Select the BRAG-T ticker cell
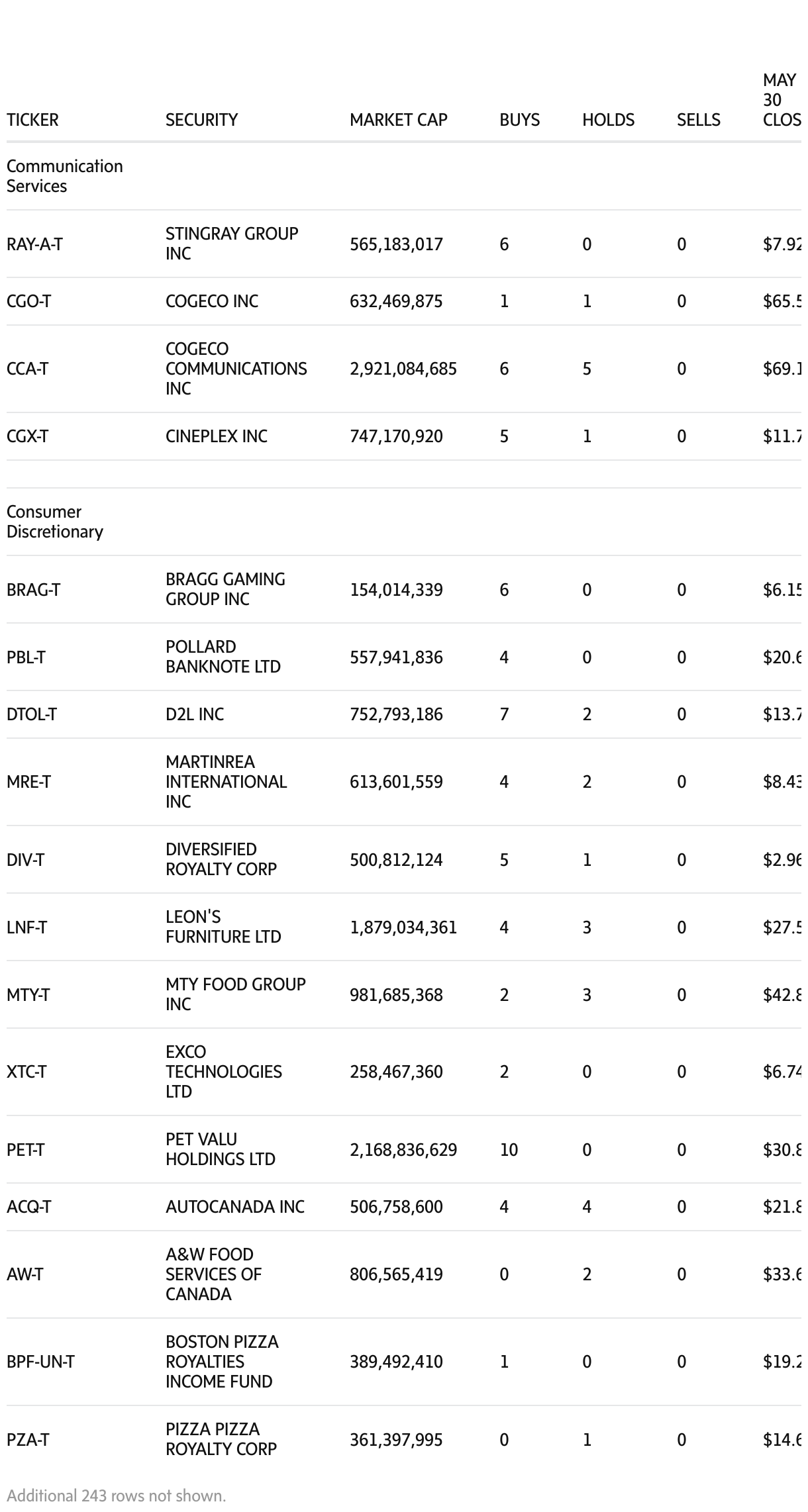The image size is (808, 1512). (x=33, y=590)
